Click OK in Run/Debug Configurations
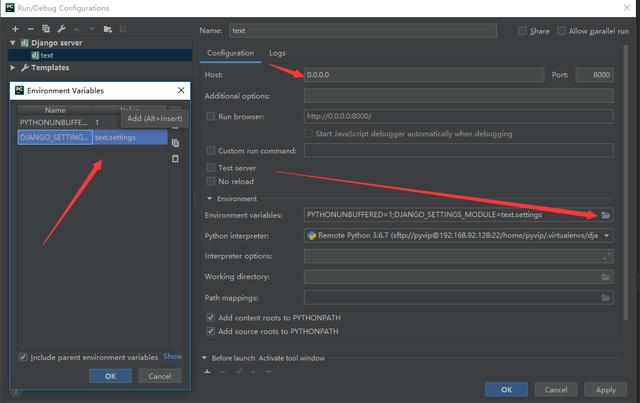640x403 pixels. coord(506,390)
